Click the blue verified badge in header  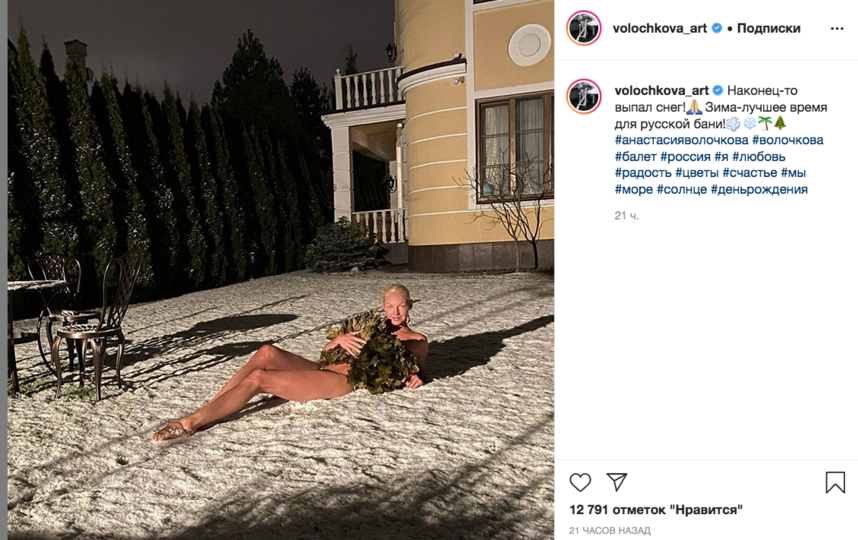[717, 28]
